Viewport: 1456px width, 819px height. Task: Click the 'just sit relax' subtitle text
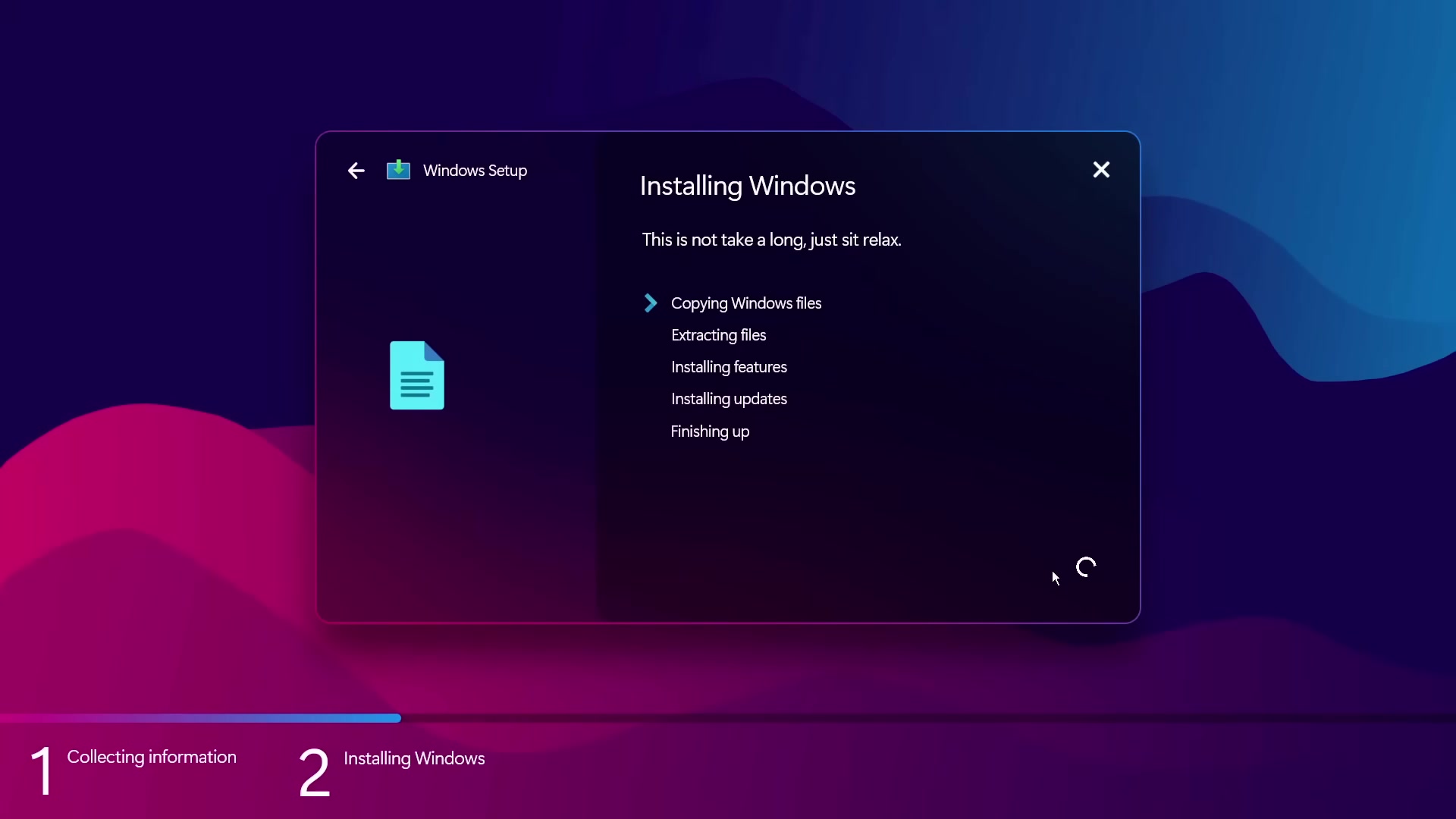click(x=771, y=240)
